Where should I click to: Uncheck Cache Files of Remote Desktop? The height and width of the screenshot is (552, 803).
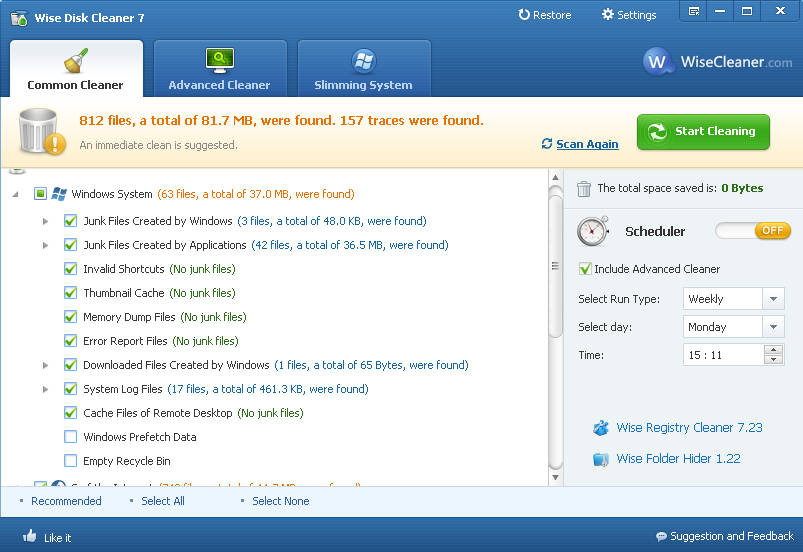tap(71, 413)
